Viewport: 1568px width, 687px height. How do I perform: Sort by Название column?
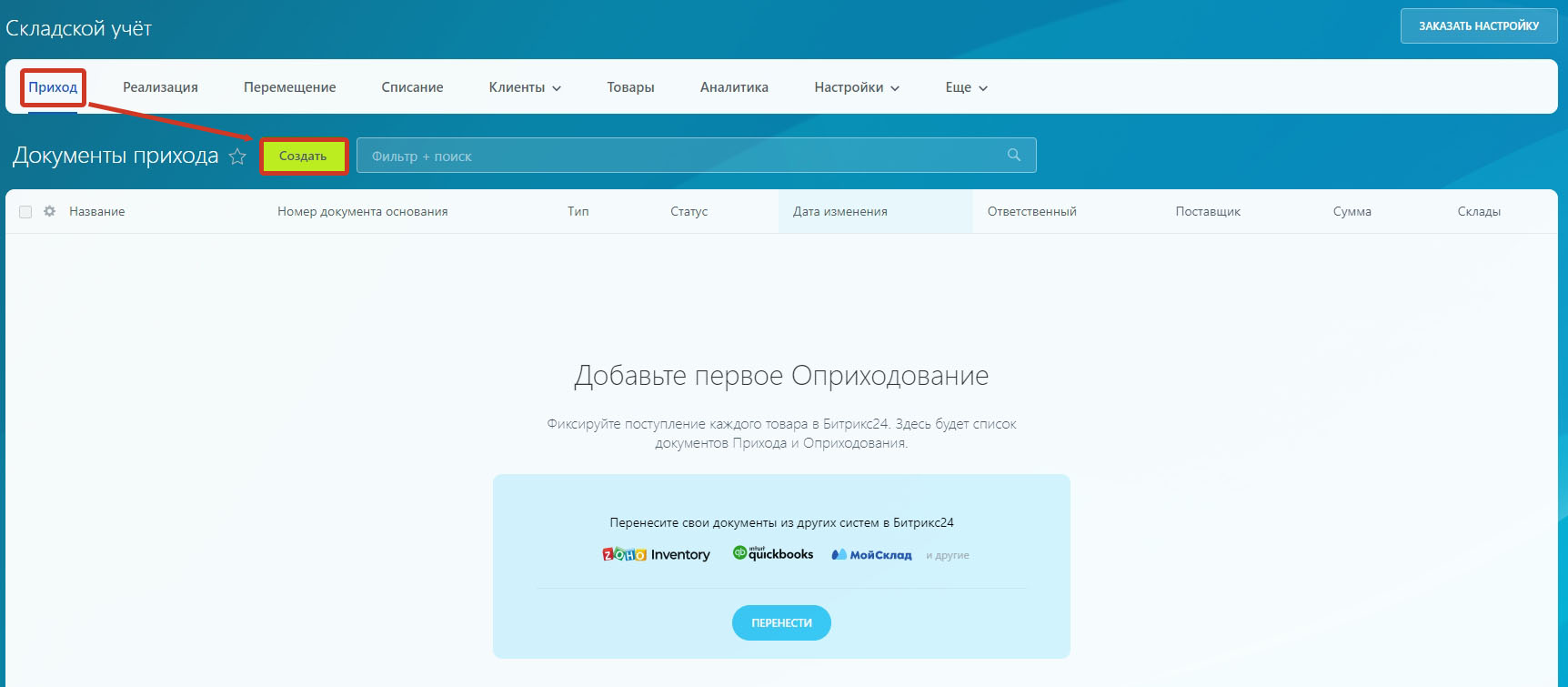coord(96,211)
